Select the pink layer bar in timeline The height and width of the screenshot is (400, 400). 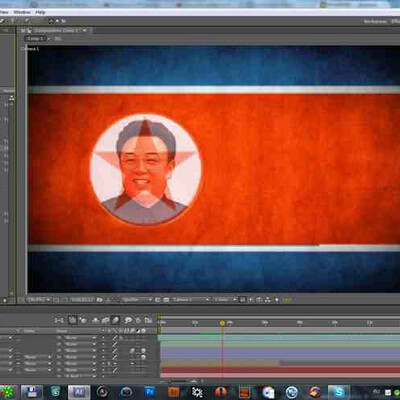click(281, 376)
